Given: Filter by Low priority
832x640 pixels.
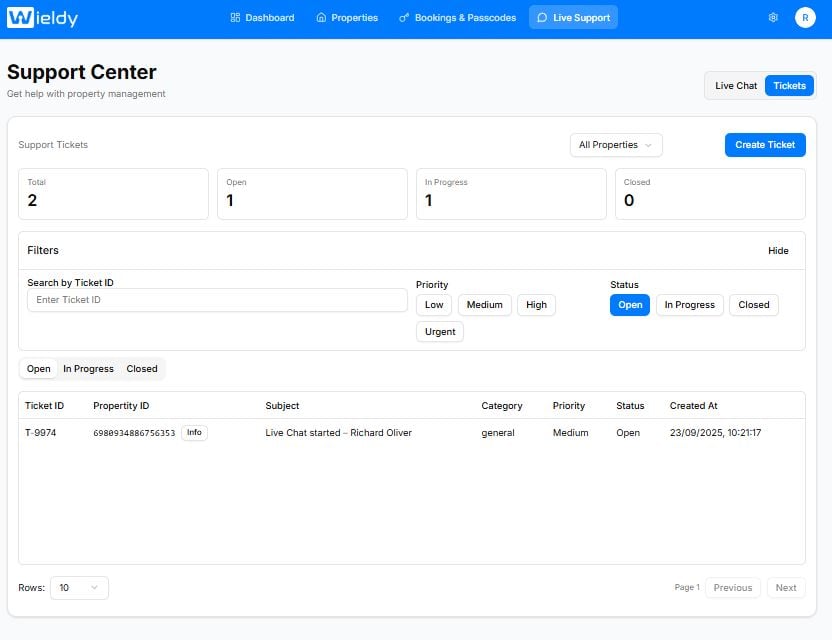Looking at the screenshot, I should (x=434, y=305).
